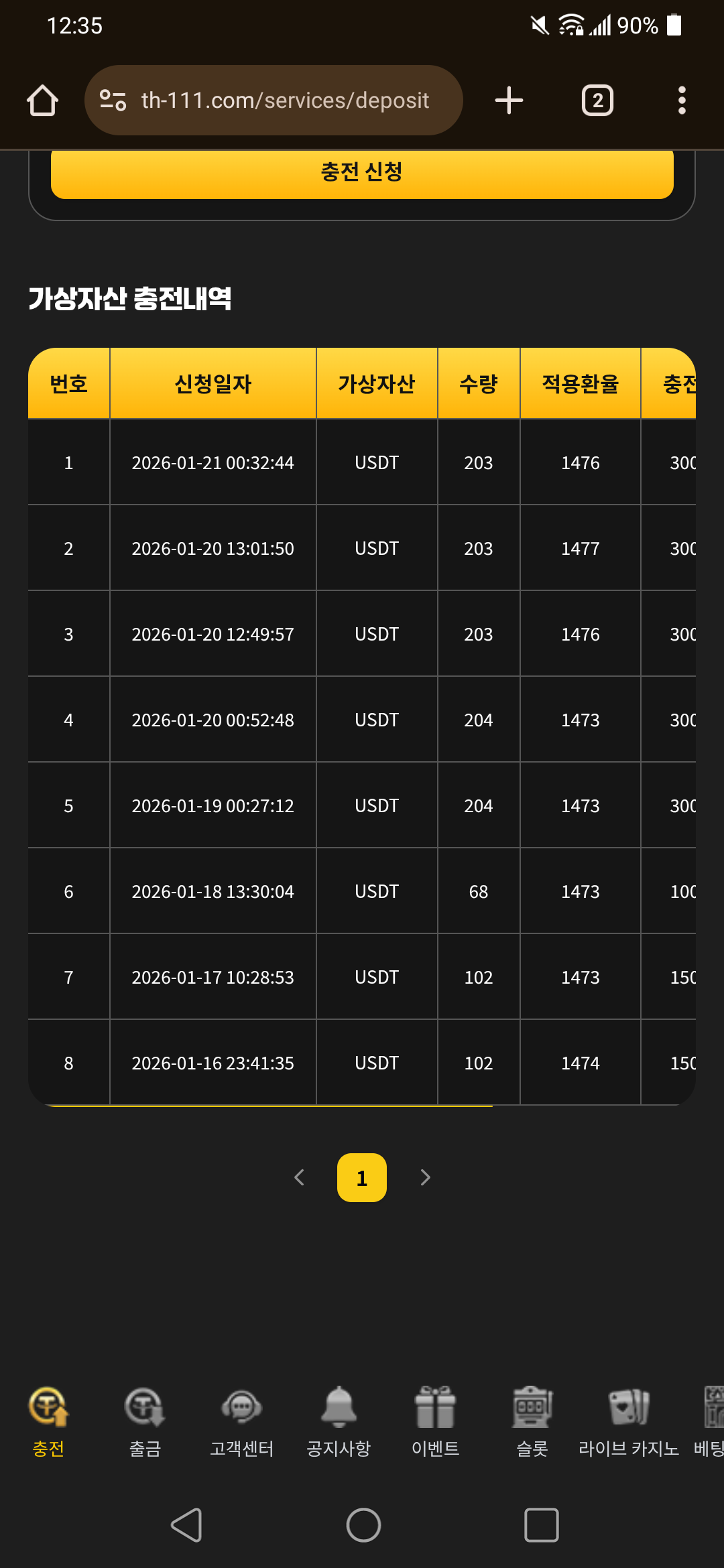Go to previous page of deposit history
Viewport: 724px width, 1568px height.
click(300, 1177)
